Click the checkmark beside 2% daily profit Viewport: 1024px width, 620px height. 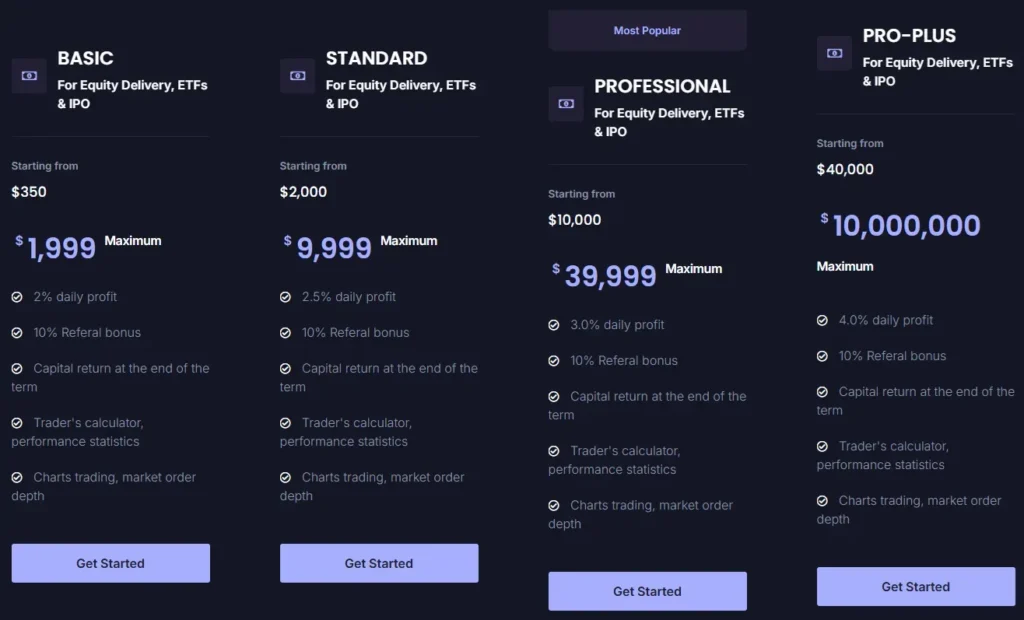(x=17, y=297)
